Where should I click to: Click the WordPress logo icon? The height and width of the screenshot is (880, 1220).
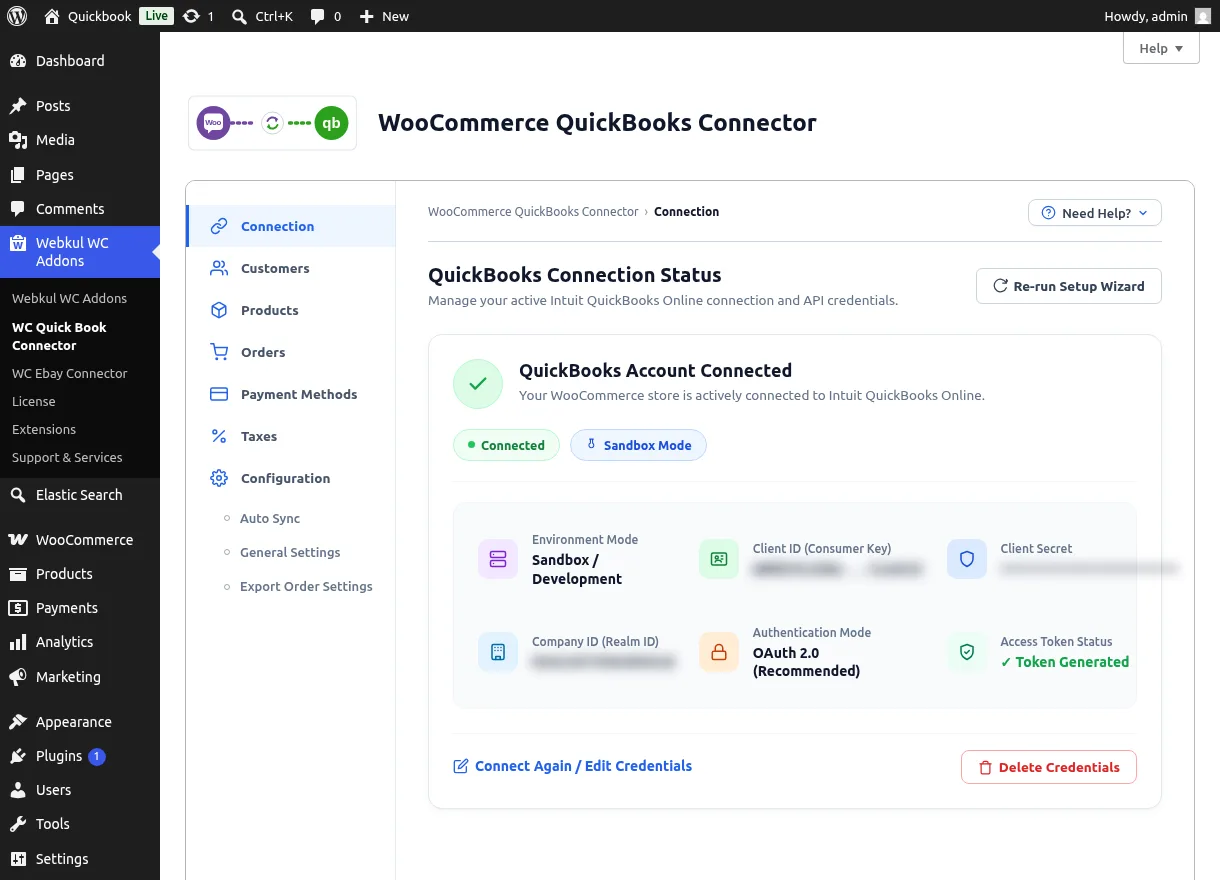tap(17, 16)
